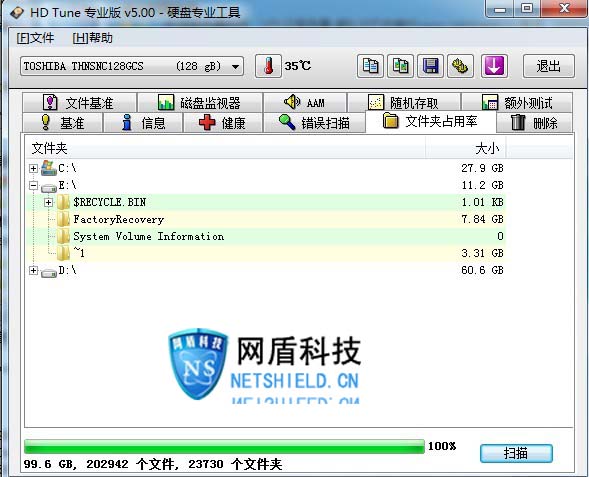Click the D:\ drive label
Screen dimensions: 589x477
67,270
